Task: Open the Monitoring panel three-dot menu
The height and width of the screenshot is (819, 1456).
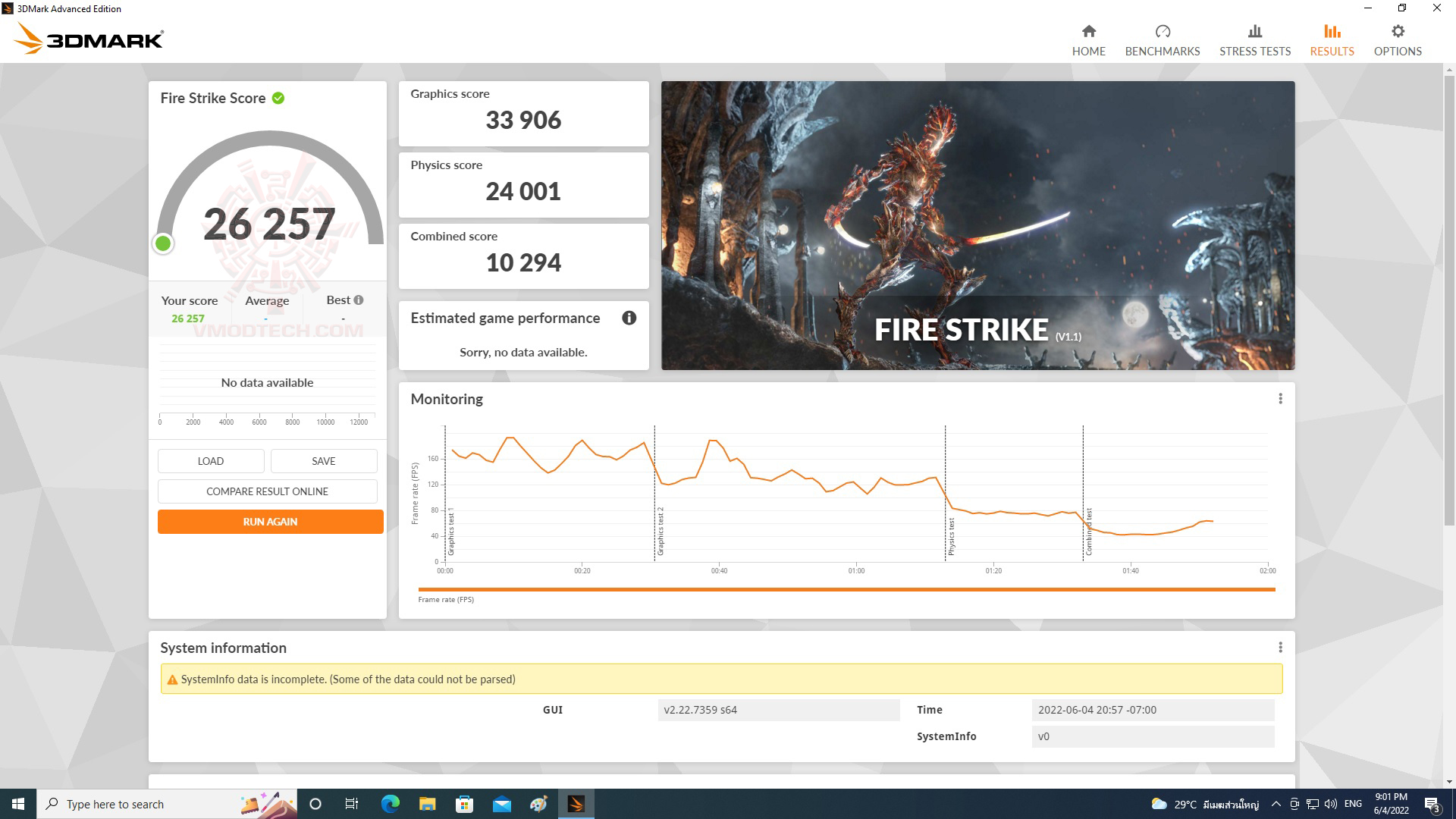Action: (x=1282, y=397)
